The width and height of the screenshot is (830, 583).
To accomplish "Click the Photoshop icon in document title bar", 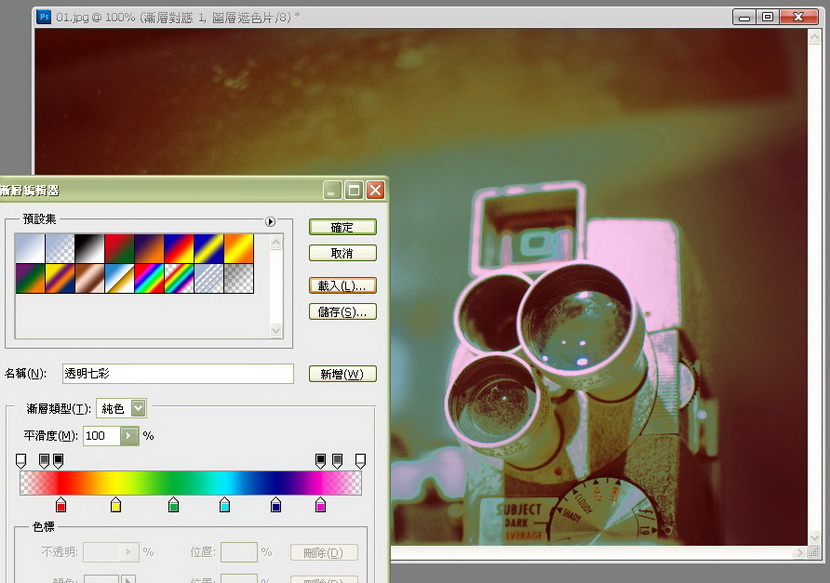I will coord(44,17).
